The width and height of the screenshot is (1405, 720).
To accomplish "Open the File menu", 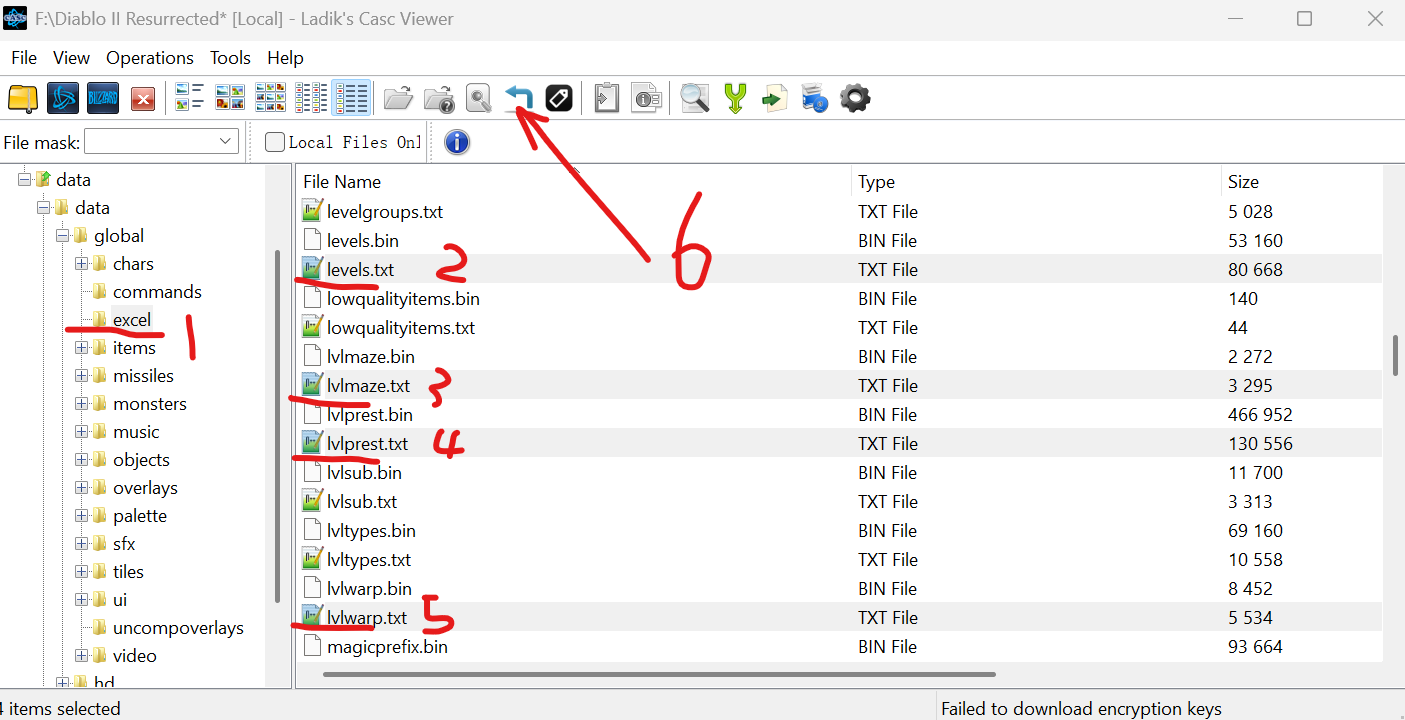I will point(24,58).
